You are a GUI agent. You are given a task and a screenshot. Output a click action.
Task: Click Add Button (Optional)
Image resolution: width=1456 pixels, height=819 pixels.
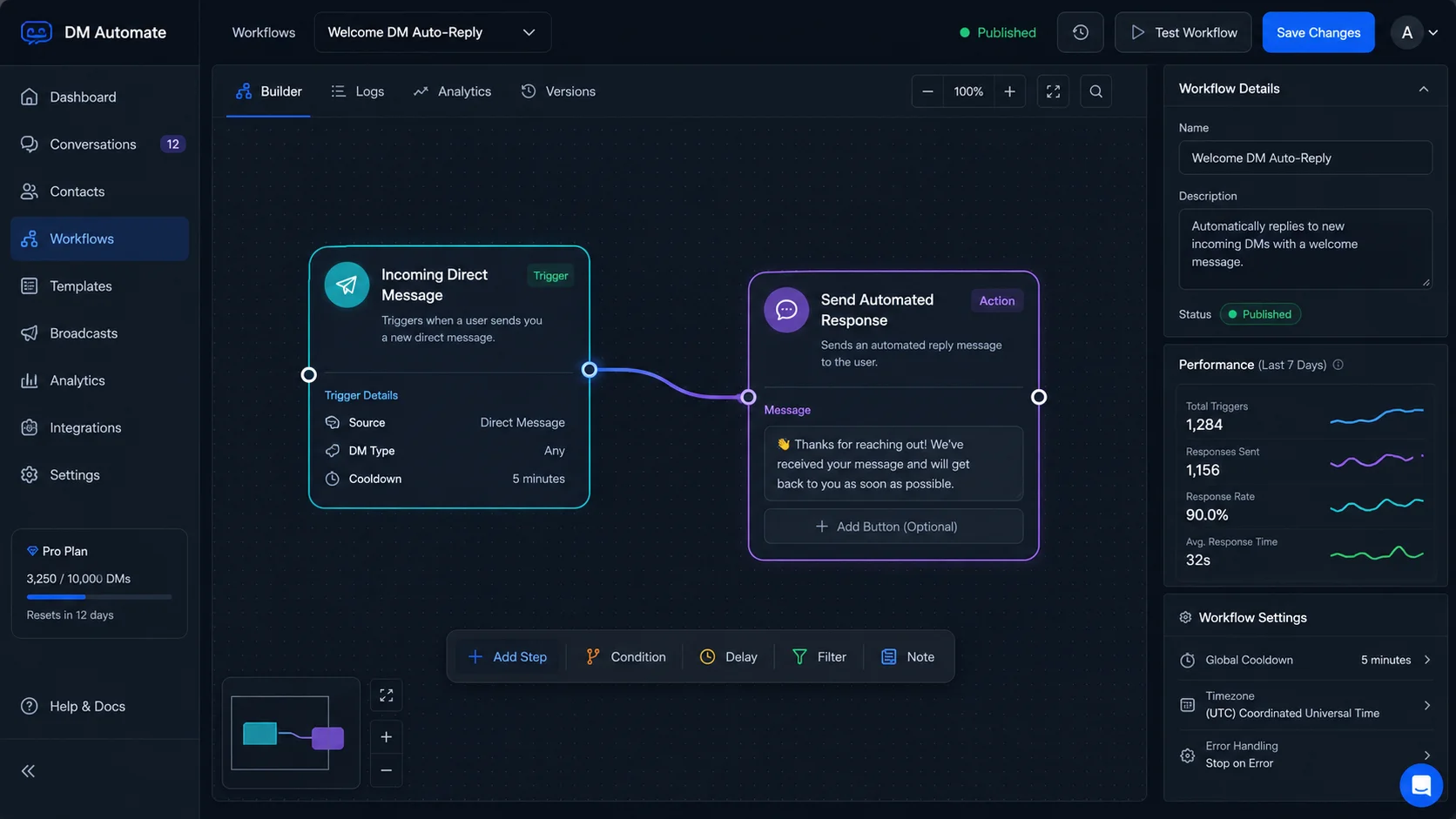tap(893, 527)
